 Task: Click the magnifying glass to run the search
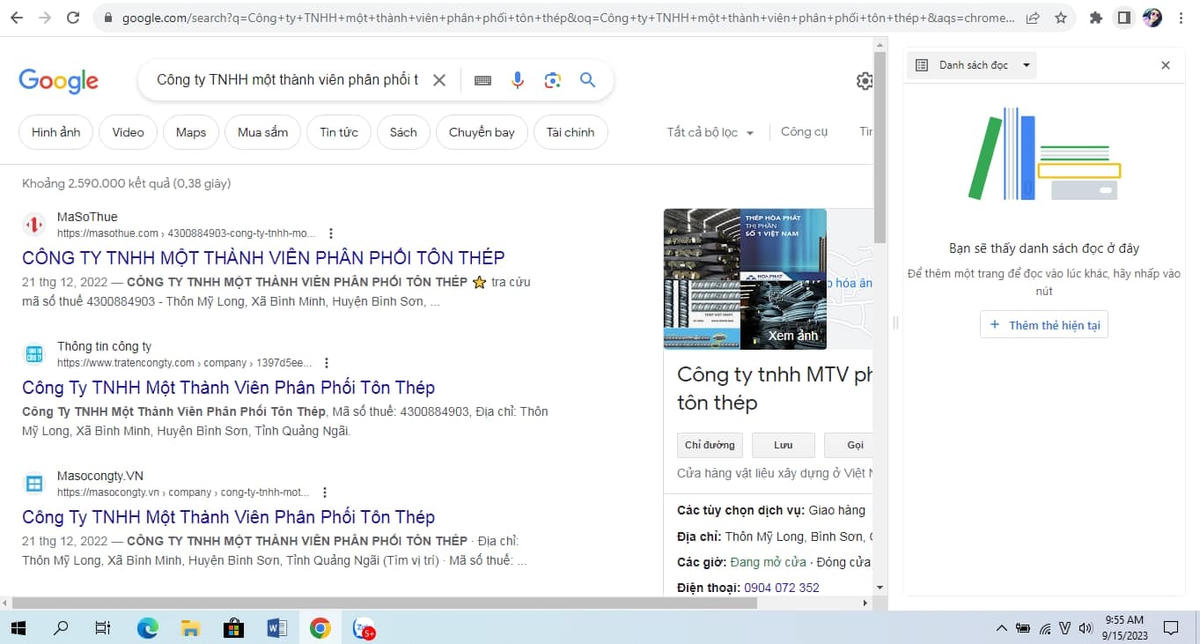pyautogui.click(x=588, y=80)
